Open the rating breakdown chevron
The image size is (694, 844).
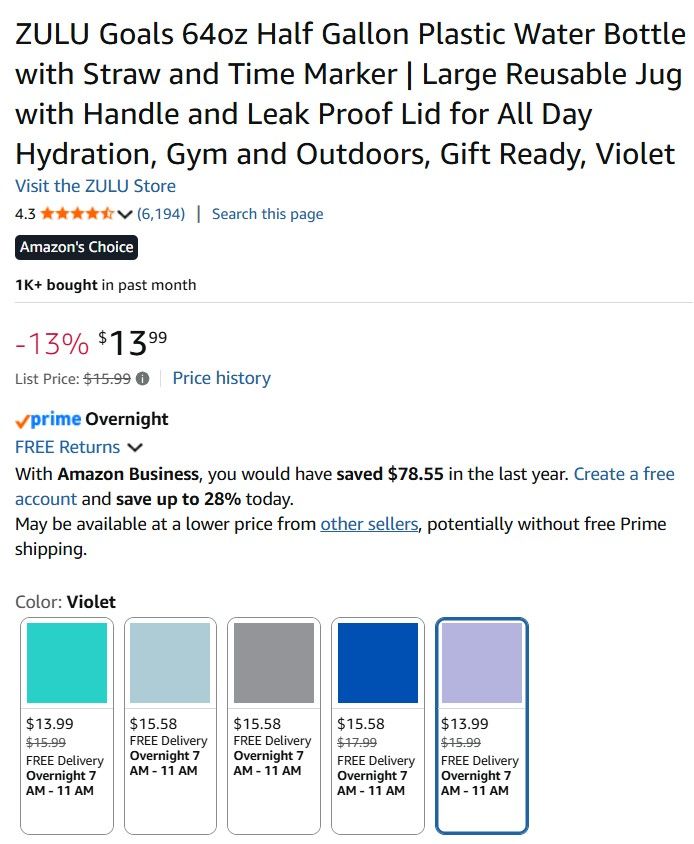125,214
